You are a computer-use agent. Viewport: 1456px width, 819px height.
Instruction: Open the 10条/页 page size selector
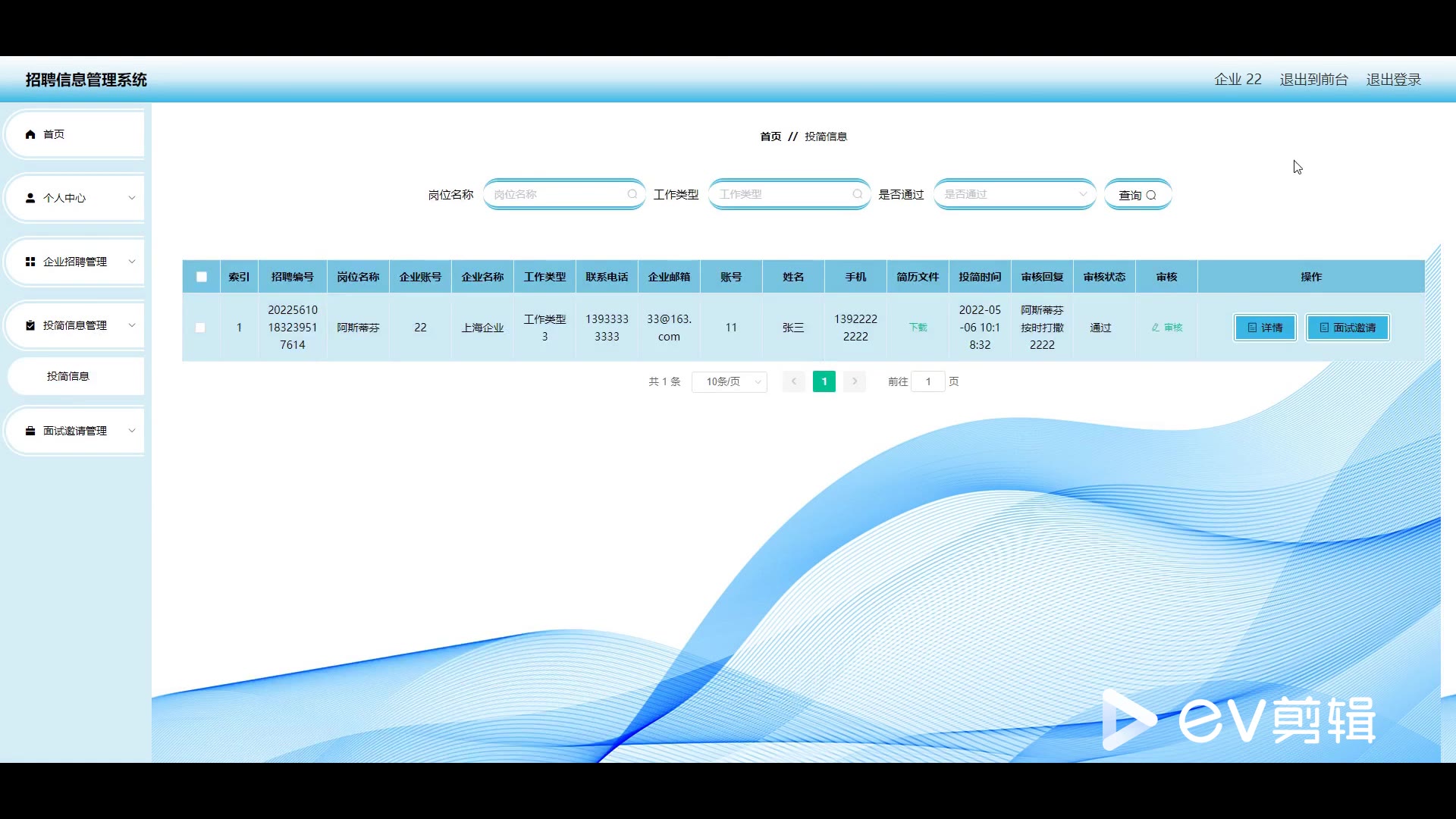click(729, 381)
